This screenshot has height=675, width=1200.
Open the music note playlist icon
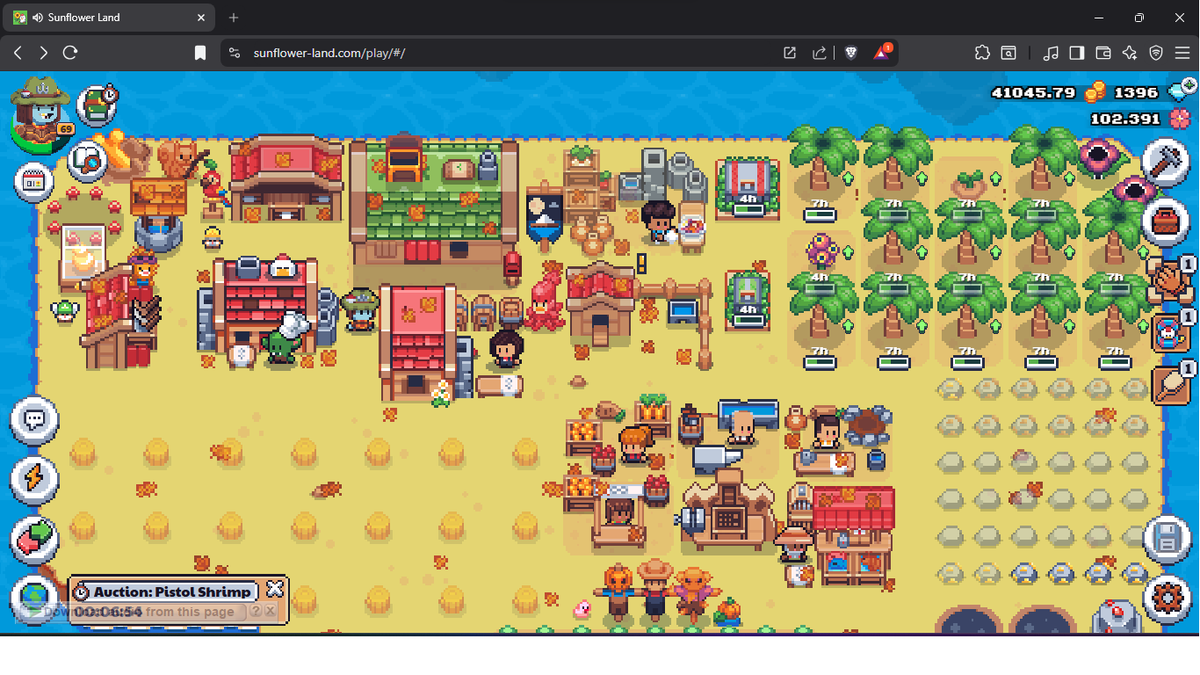1050,53
